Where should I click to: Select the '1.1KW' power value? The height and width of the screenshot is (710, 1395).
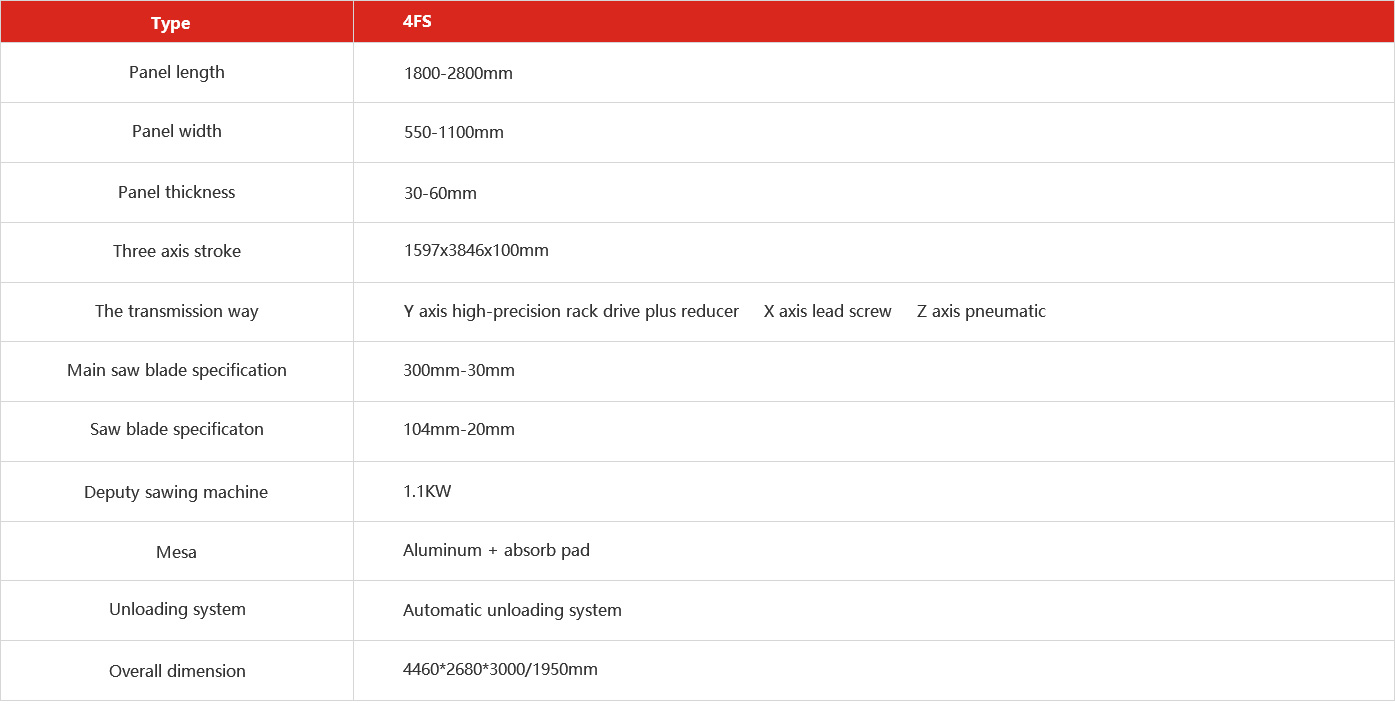[427, 491]
